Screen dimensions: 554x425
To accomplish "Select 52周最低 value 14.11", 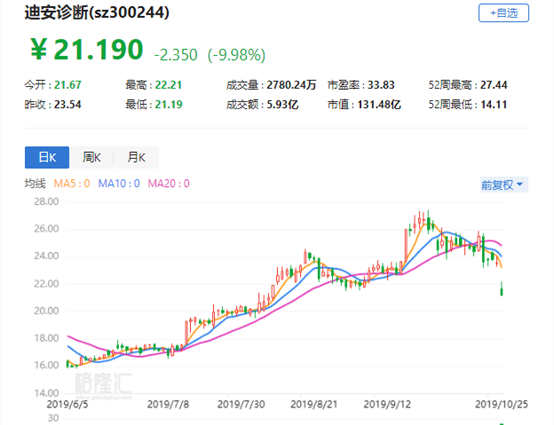I will [x=494, y=105].
